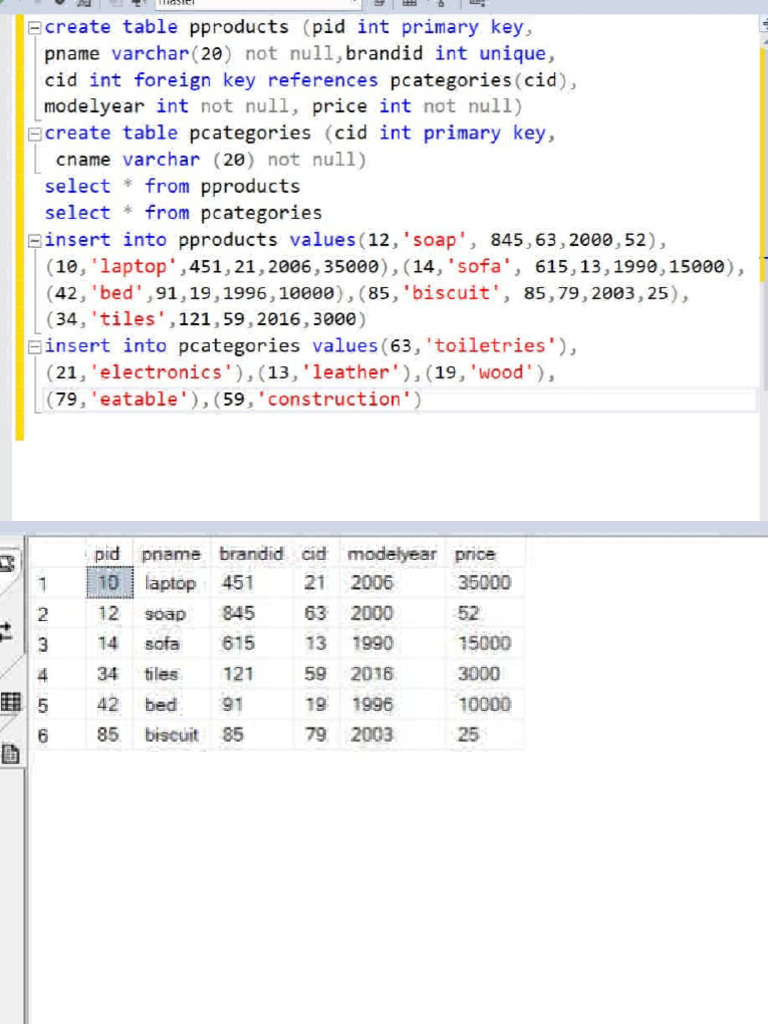Screen dimensions: 768x1024
Task: Collapse the insert into pproducts block
Action: [x=36, y=240]
